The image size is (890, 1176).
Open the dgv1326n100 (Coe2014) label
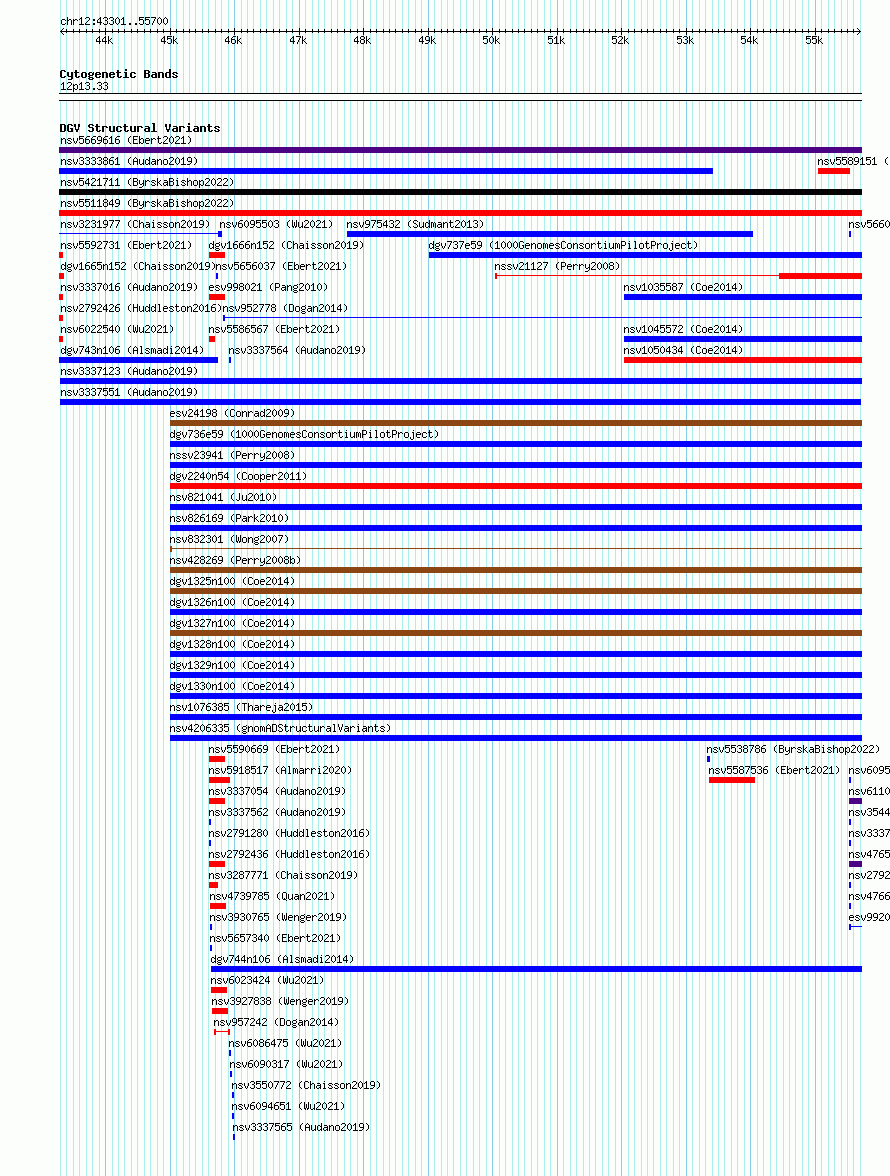point(232,602)
